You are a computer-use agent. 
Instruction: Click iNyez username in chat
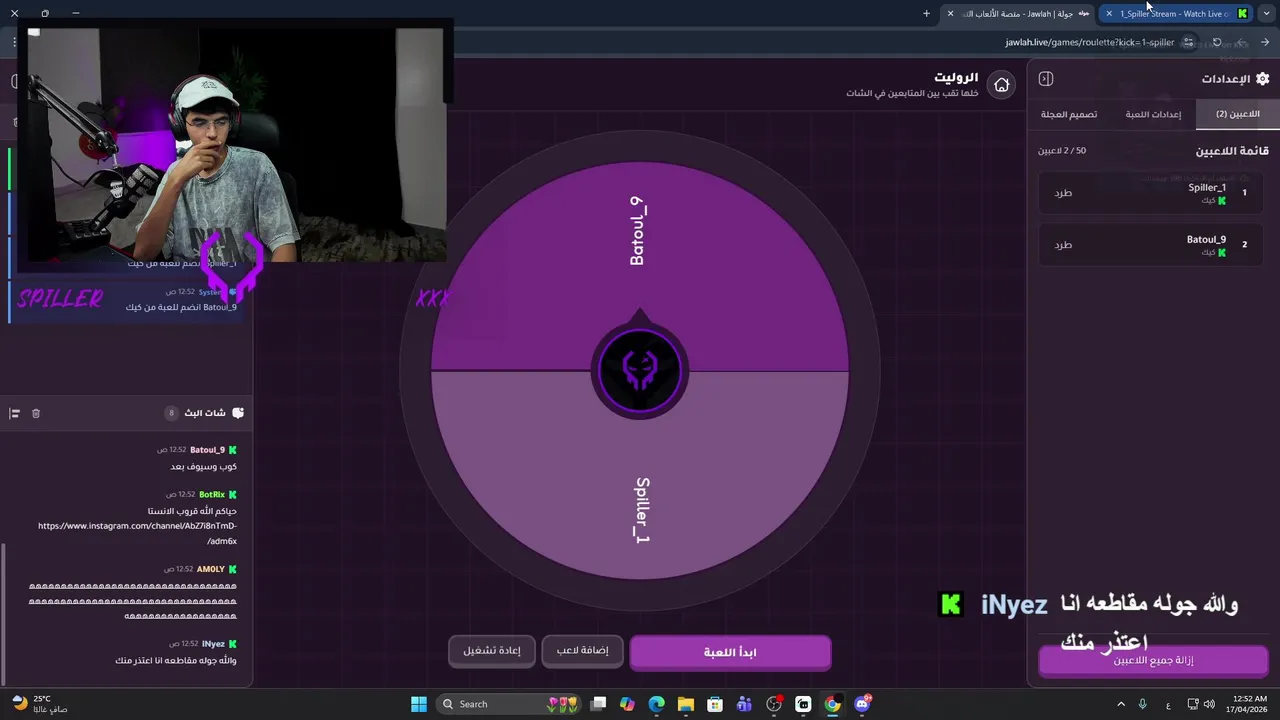pos(213,644)
